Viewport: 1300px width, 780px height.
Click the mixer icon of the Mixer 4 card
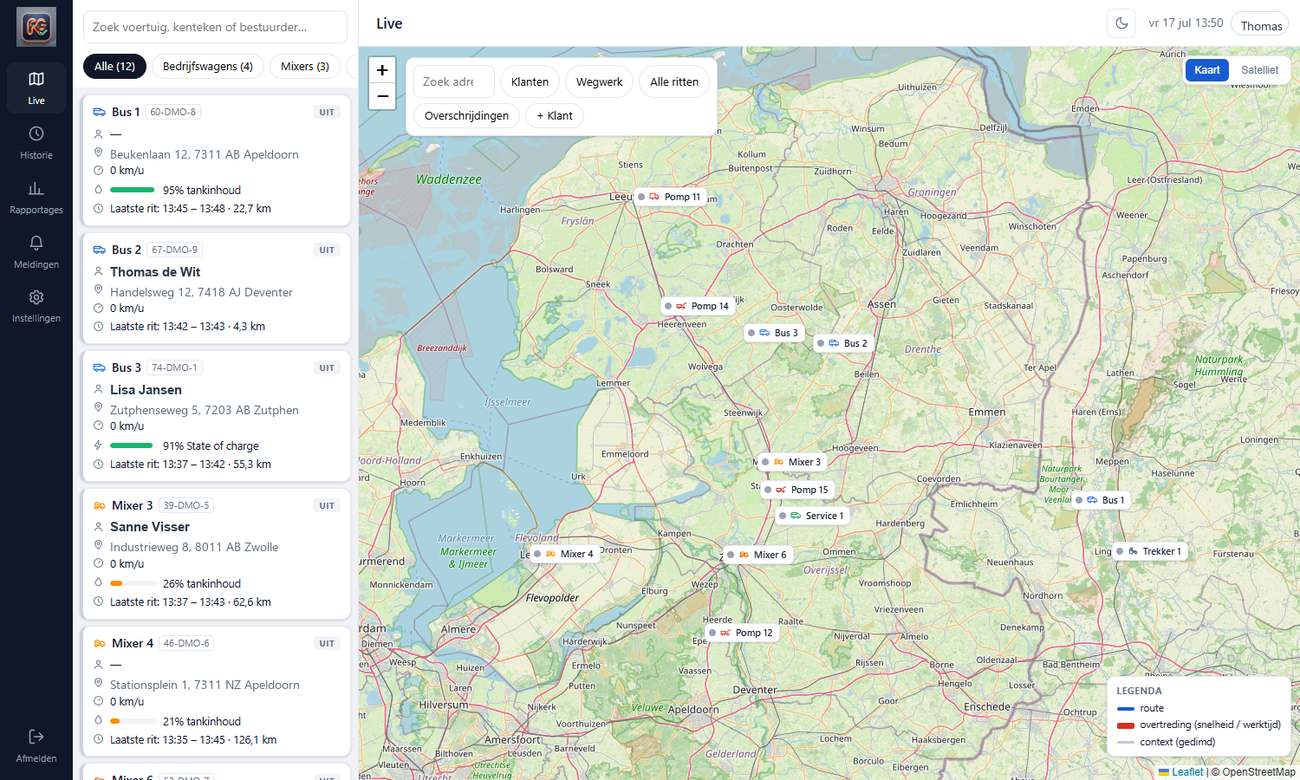click(99, 643)
